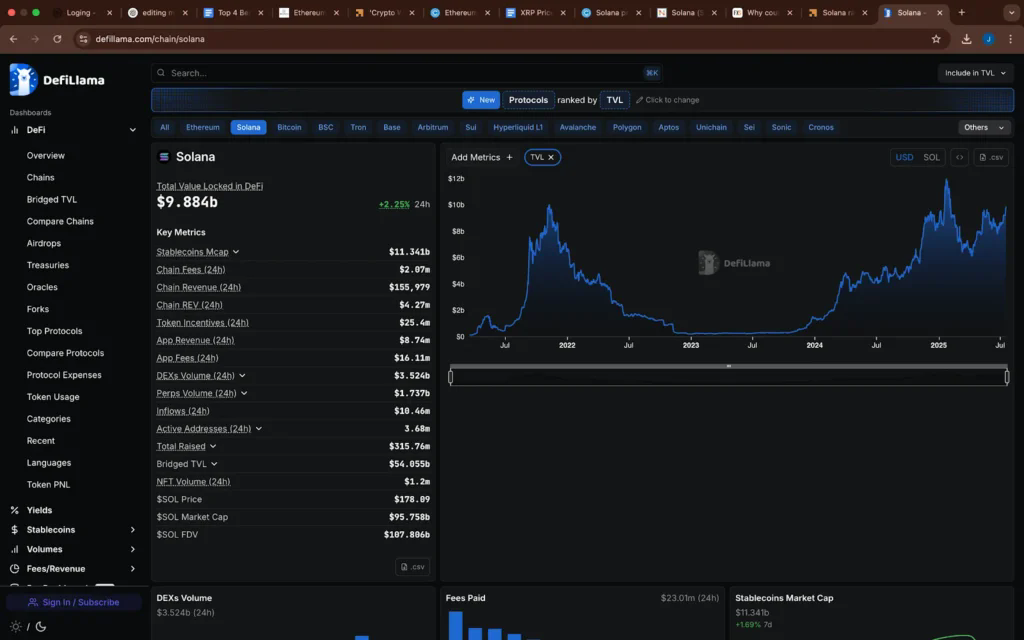Click the TVL ranked-by selector

[x=615, y=100]
